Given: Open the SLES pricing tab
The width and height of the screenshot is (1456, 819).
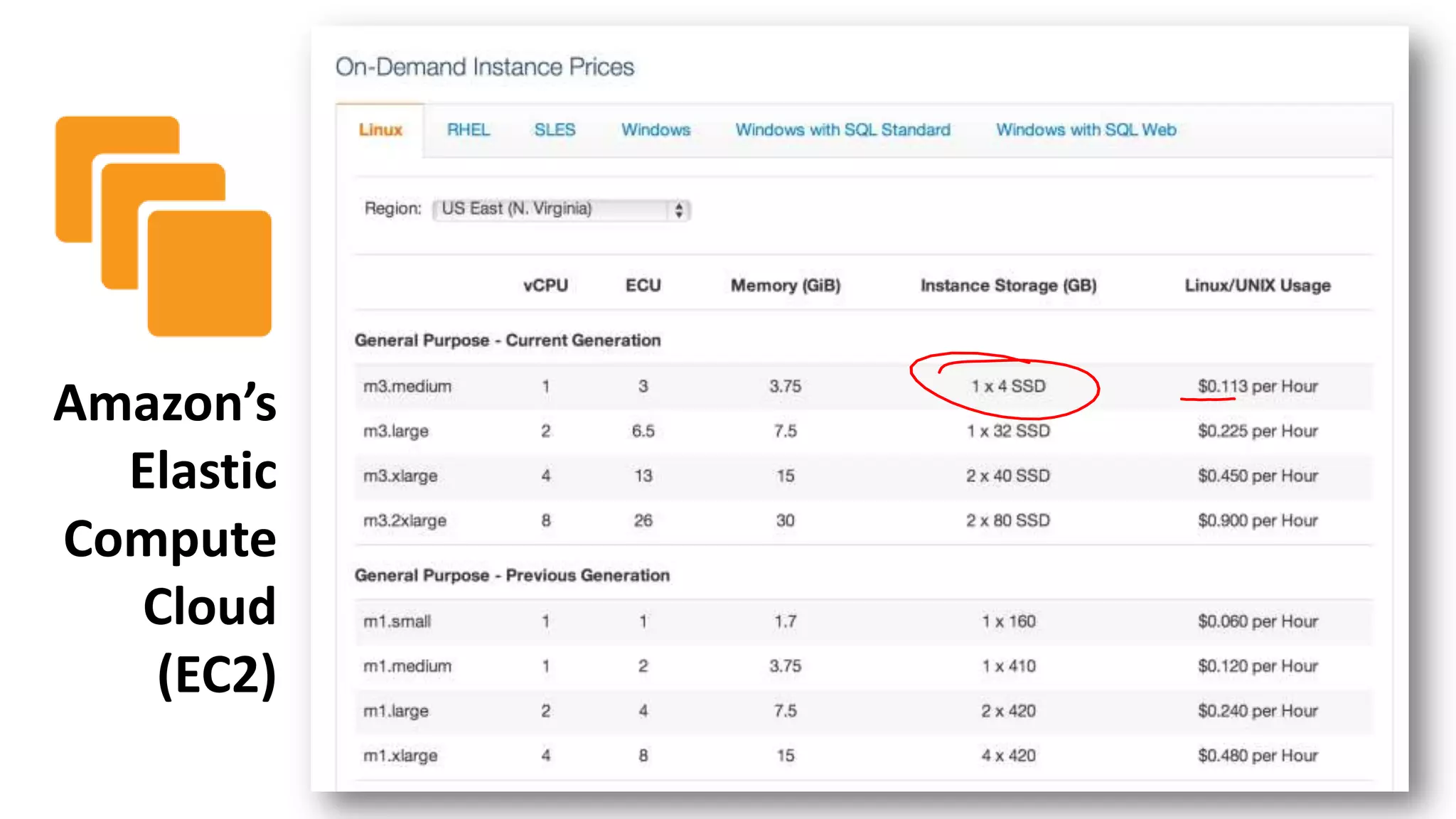Looking at the screenshot, I should click(555, 130).
